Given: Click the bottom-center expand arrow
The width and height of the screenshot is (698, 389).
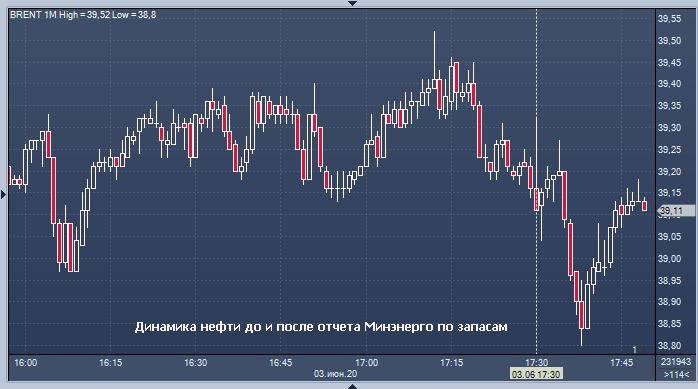Looking at the screenshot, I should (x=352, y=386).
